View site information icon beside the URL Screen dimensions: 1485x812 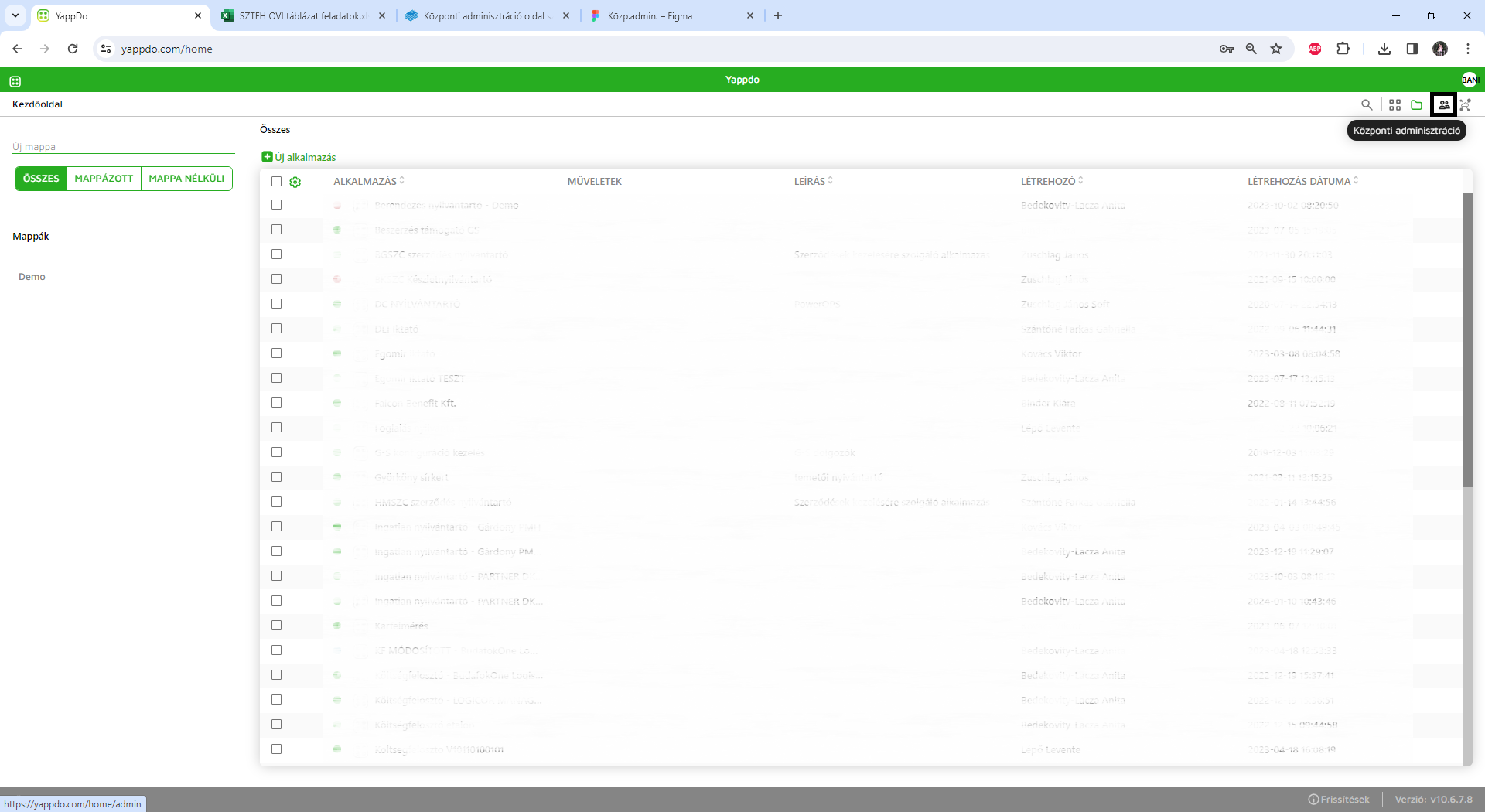point(106,49)
